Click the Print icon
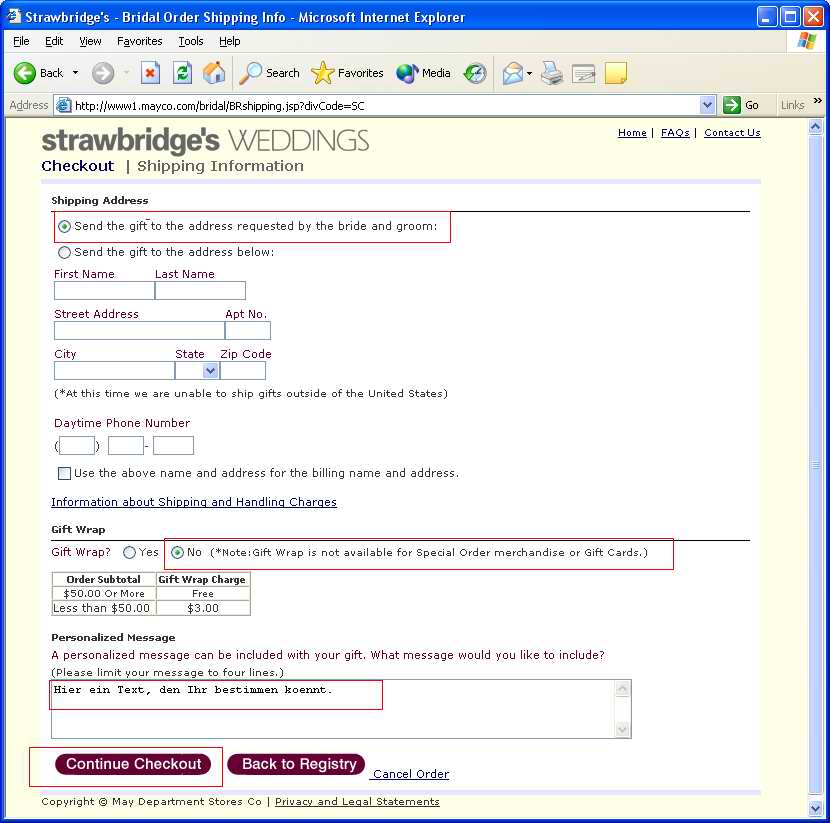 tap(552, 73)
